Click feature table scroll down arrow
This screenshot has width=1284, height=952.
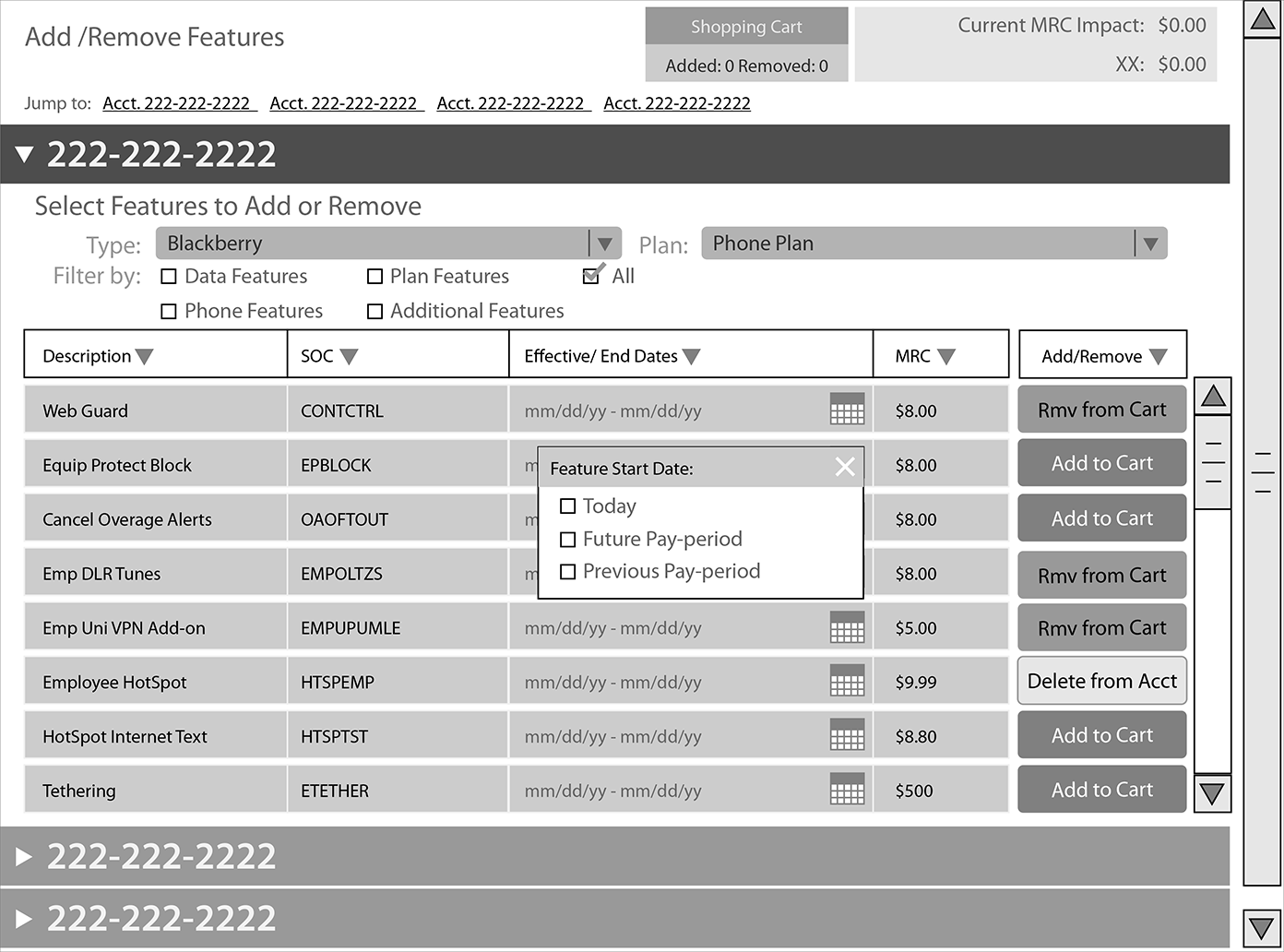[x=1213, y=792]
